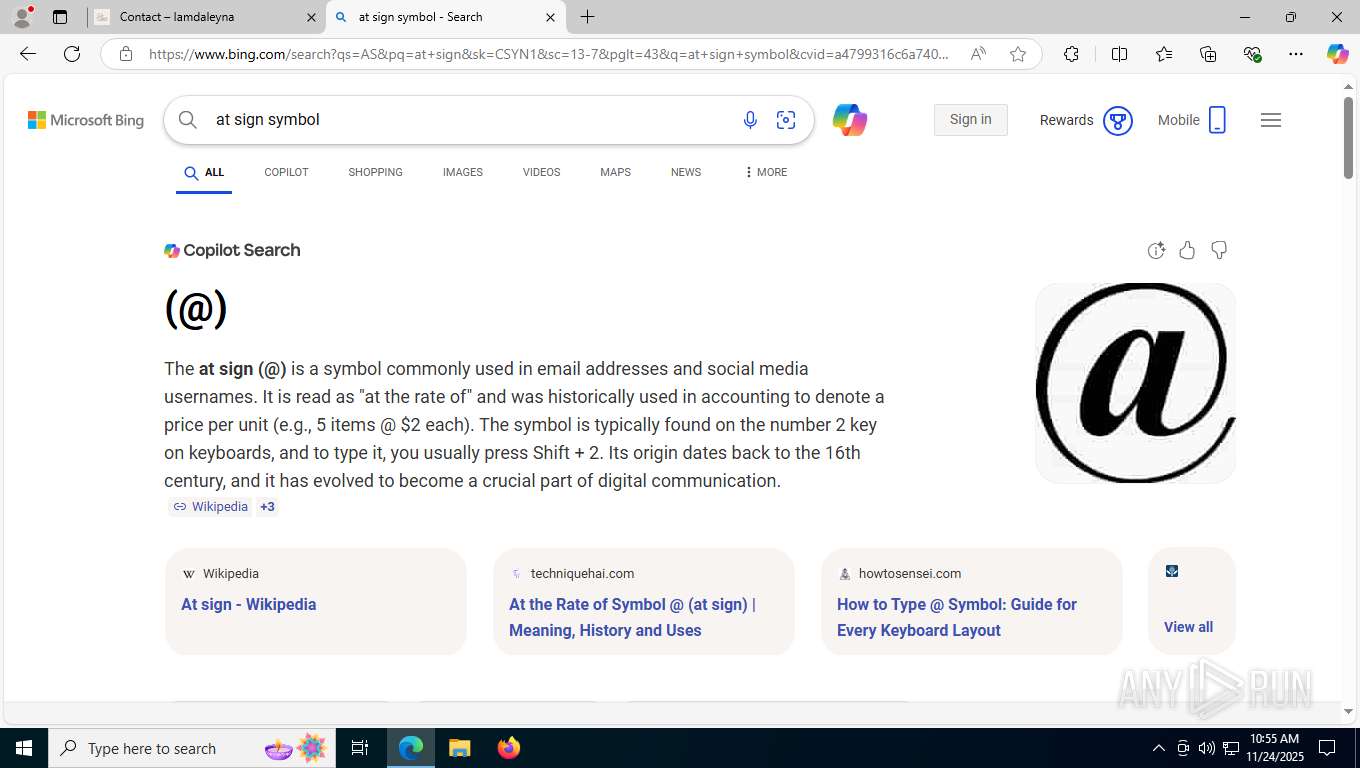Click the thumbs up feedback icon
The height and width of the screenshot is (768, 1360).
coord(1187,250)
